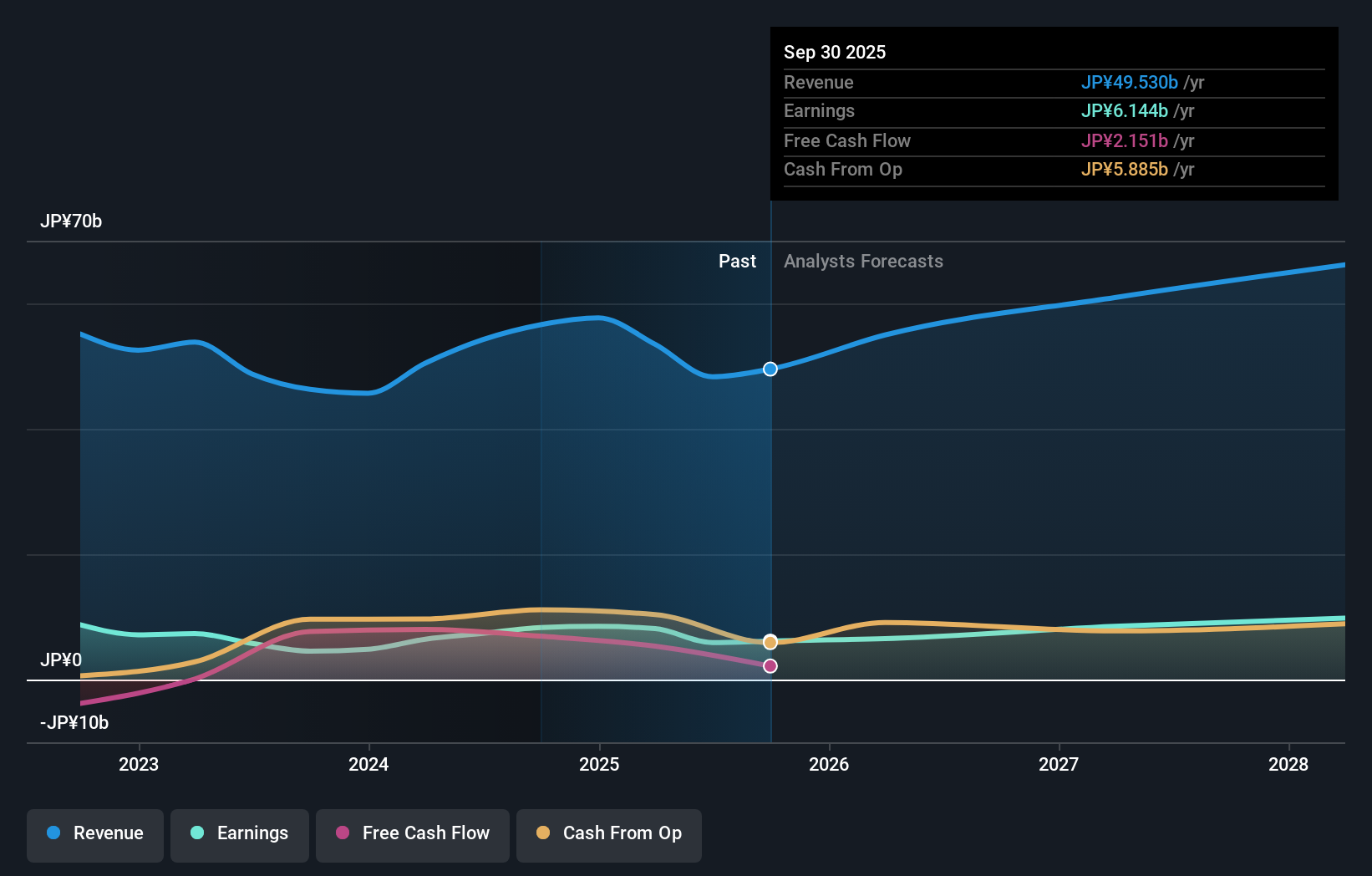Click the vertical timeline divider at Sep 2025

coord(770,502)
